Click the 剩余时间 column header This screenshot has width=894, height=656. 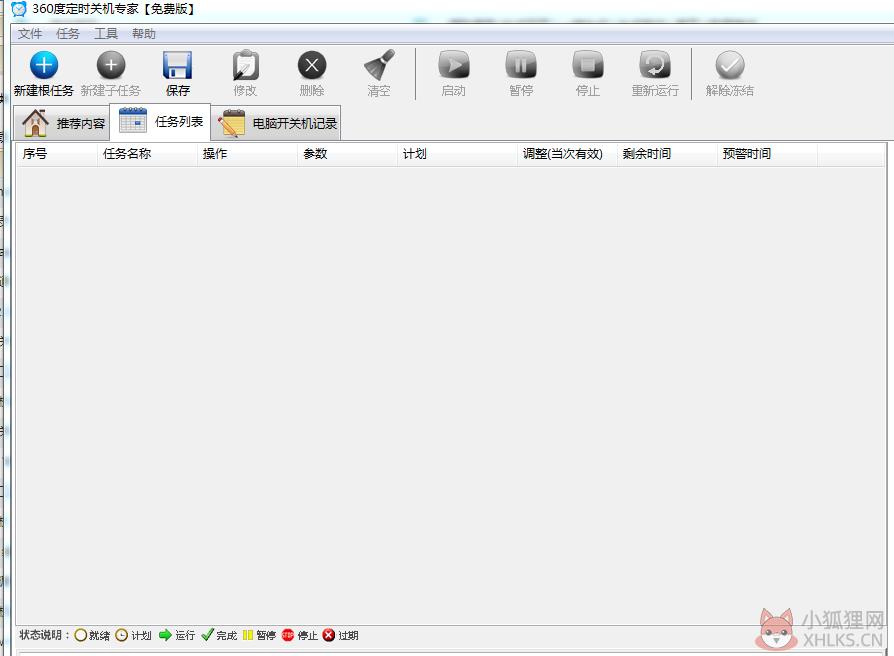point(667,154)
